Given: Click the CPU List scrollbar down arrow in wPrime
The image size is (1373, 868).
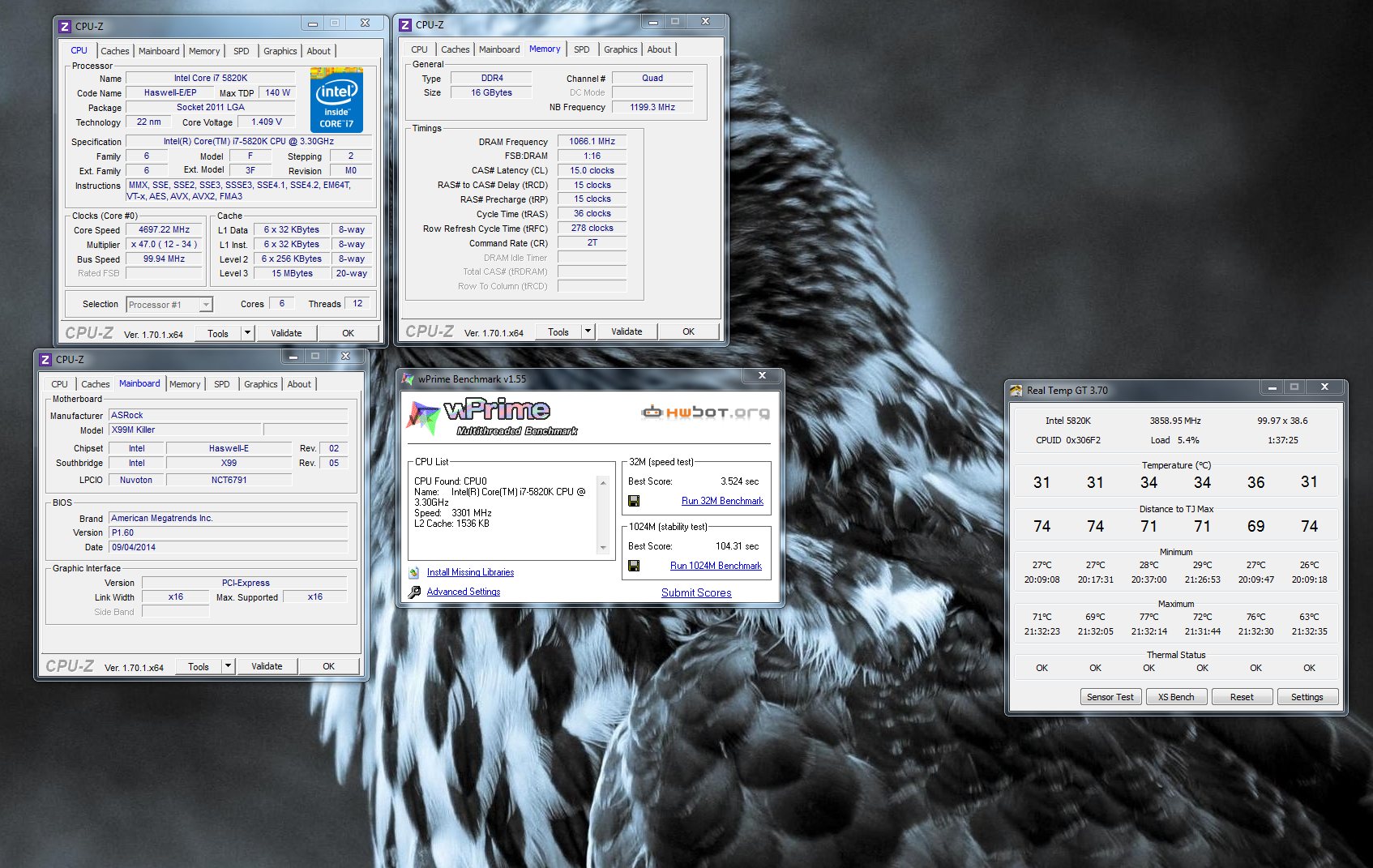Looking at the screenshot, I should pyautogui.click(x=603, y=548).
